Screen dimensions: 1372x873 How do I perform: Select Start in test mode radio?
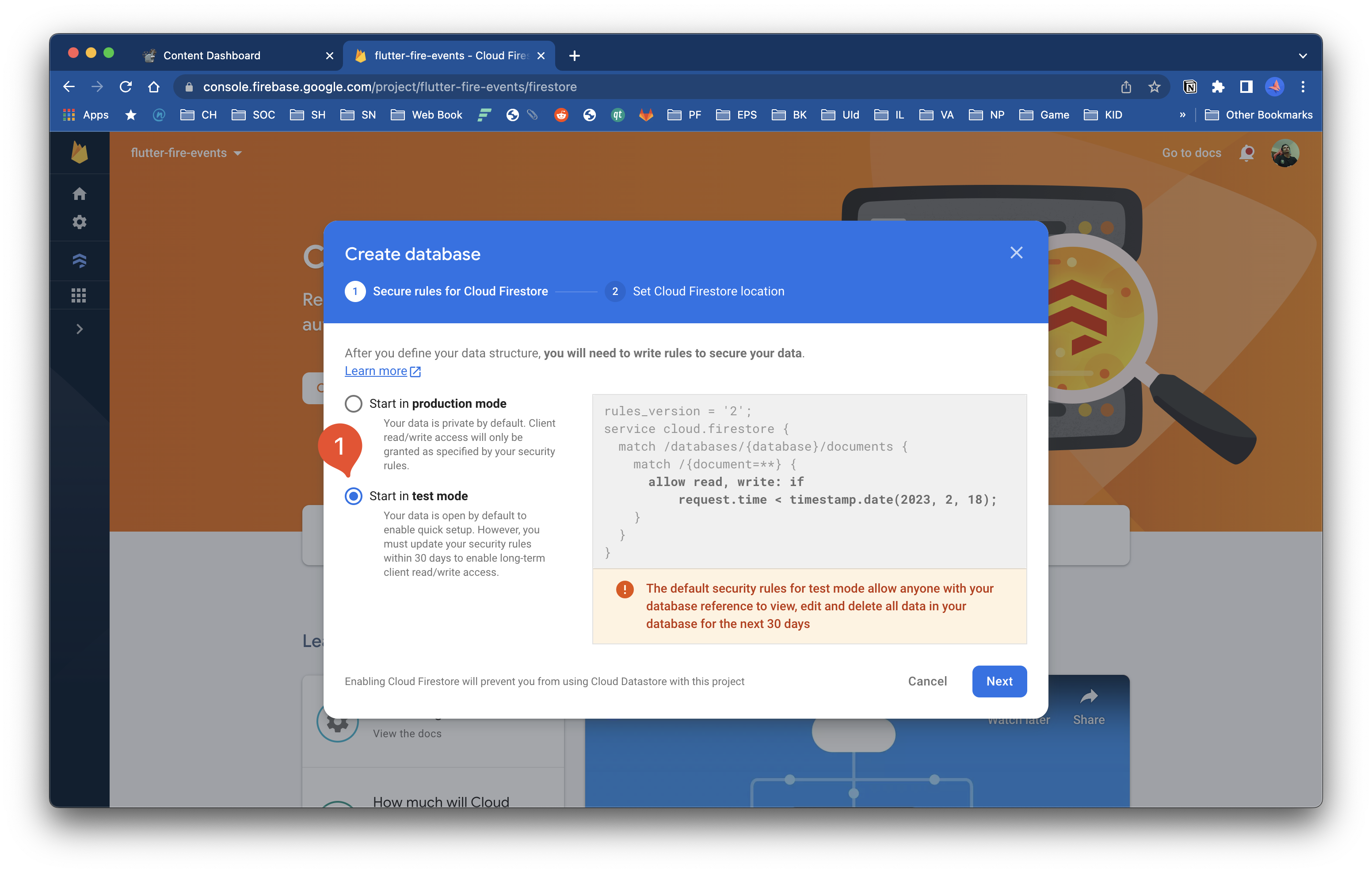353,496
